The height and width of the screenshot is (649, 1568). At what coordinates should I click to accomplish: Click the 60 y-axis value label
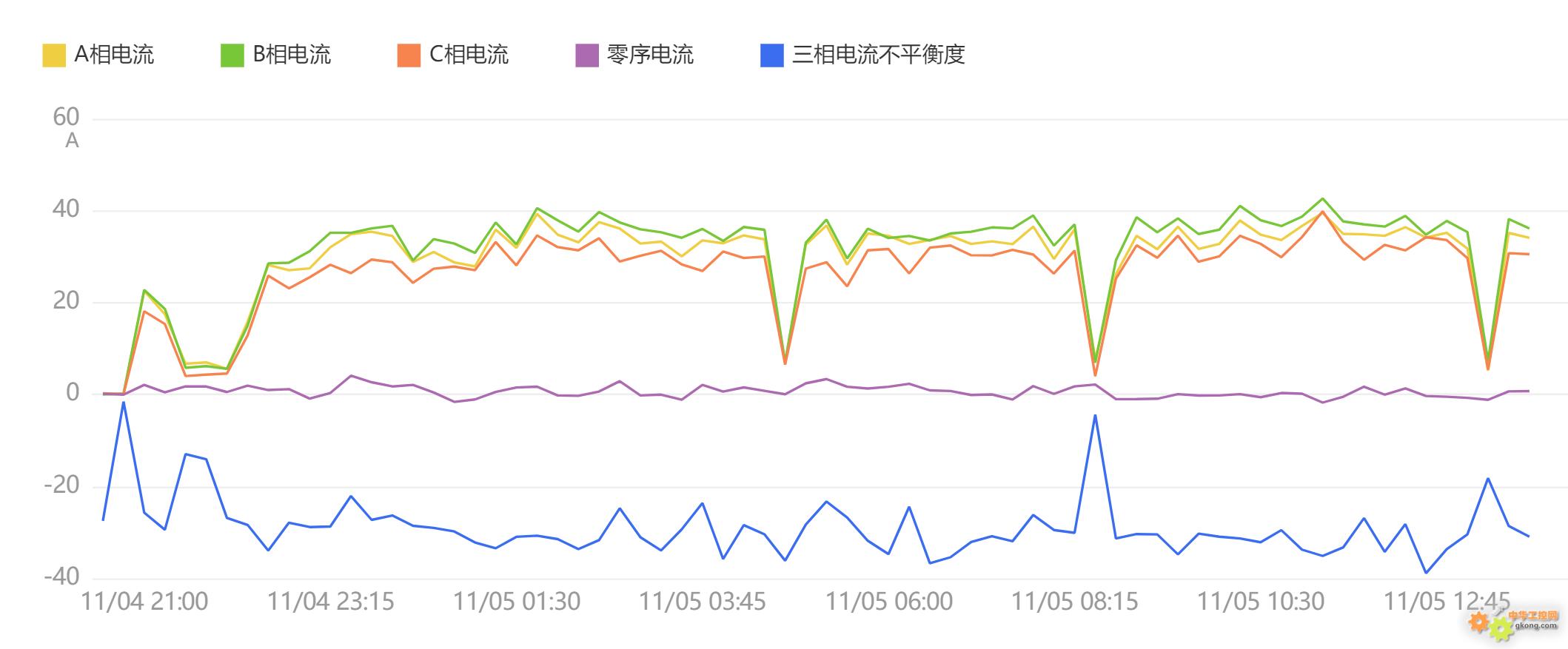point(66,117)
